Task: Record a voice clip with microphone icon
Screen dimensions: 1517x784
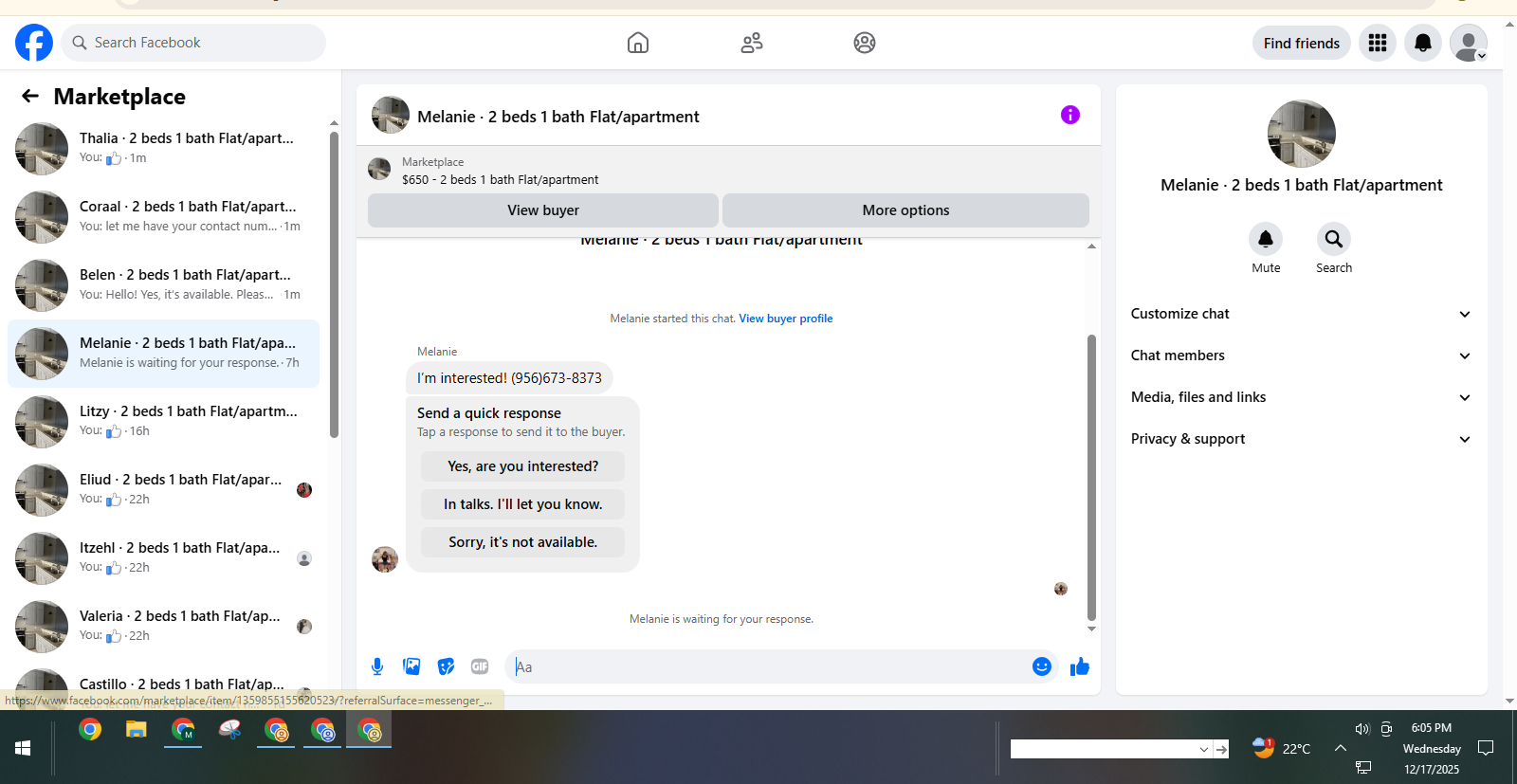Action: (377, 666)
